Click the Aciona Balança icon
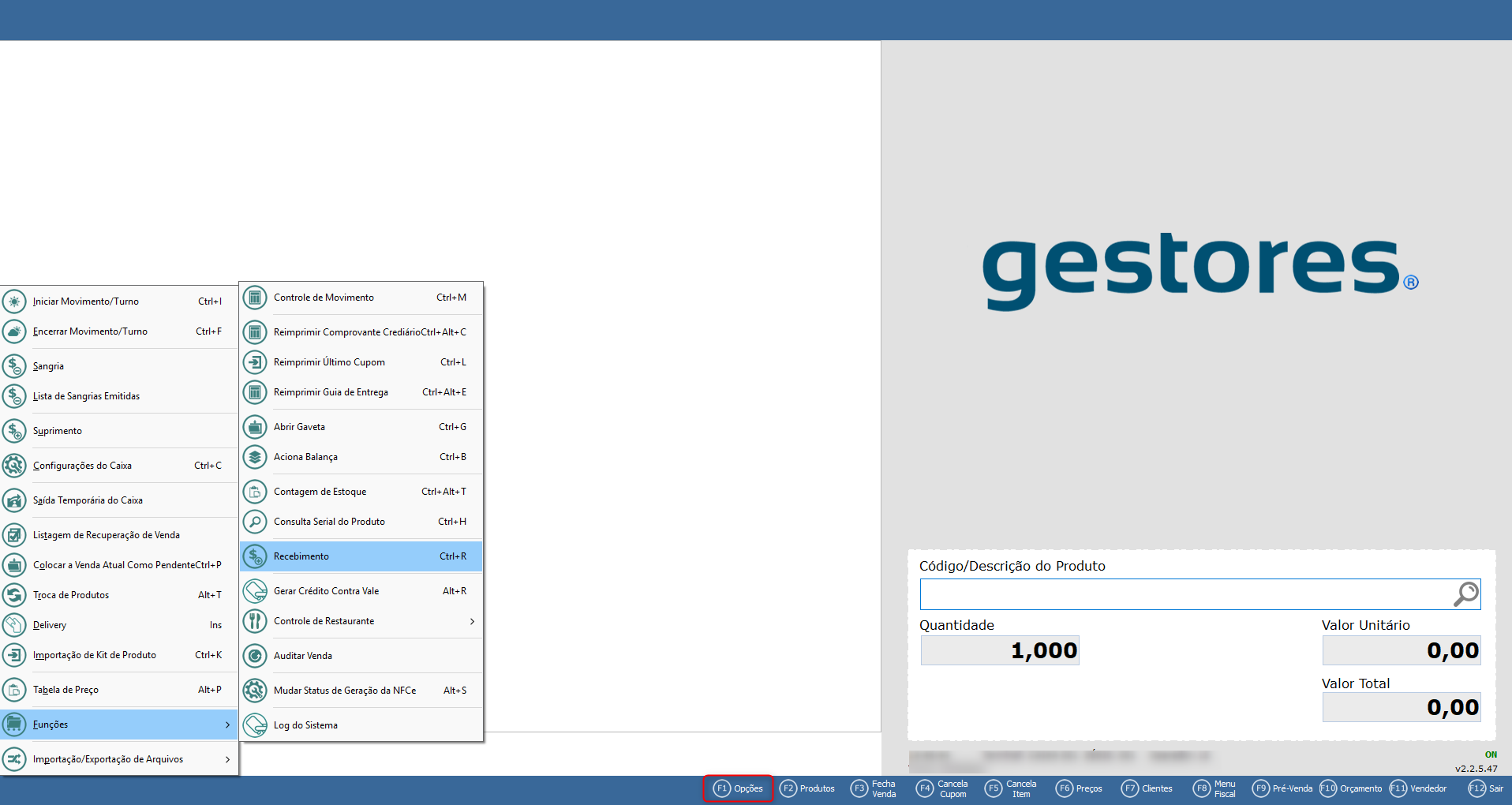The width and height of the screenshot is (1512, 805). (x=255, y=457)
